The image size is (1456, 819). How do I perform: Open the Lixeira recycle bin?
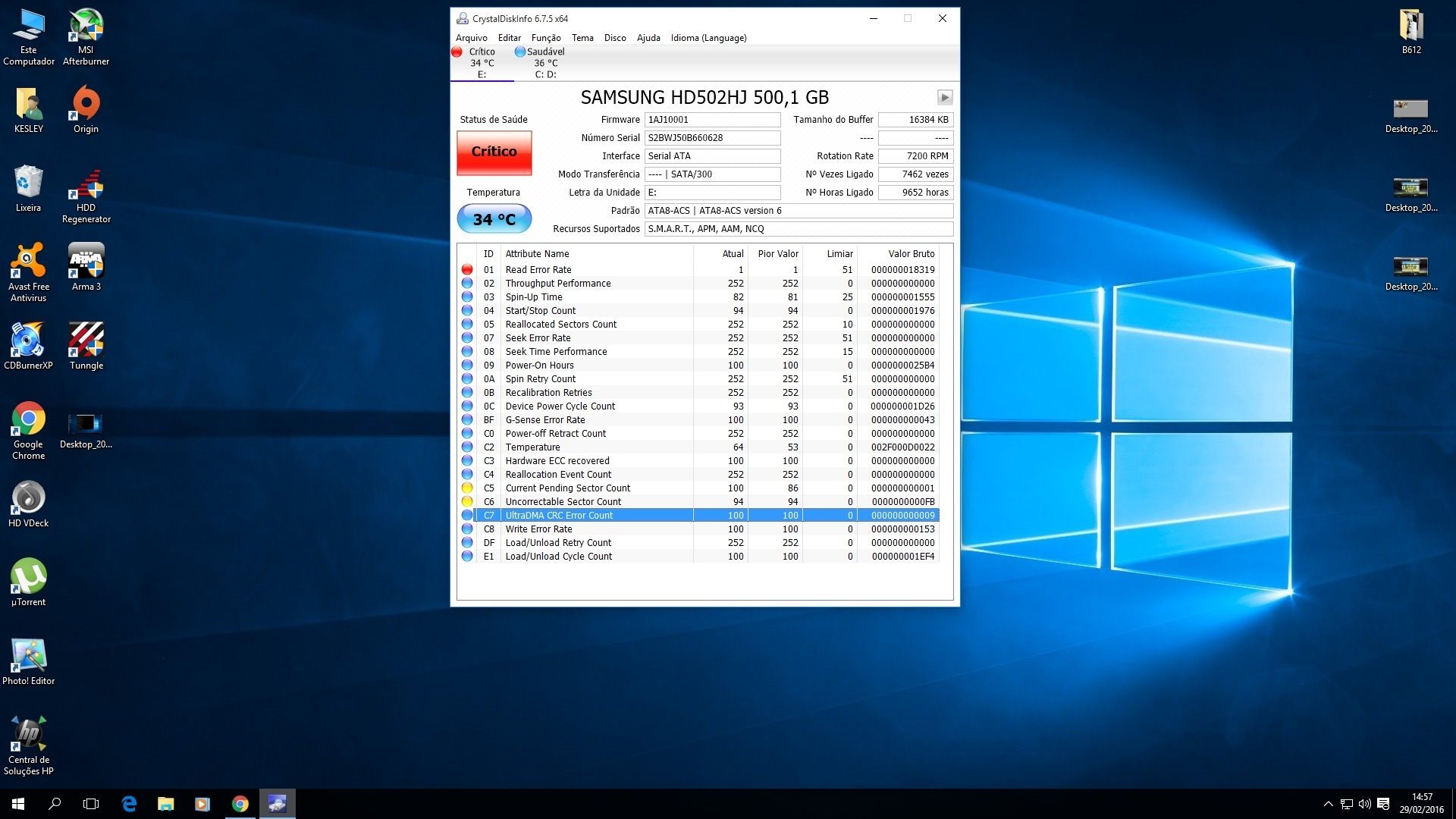(x=29, y=189)
